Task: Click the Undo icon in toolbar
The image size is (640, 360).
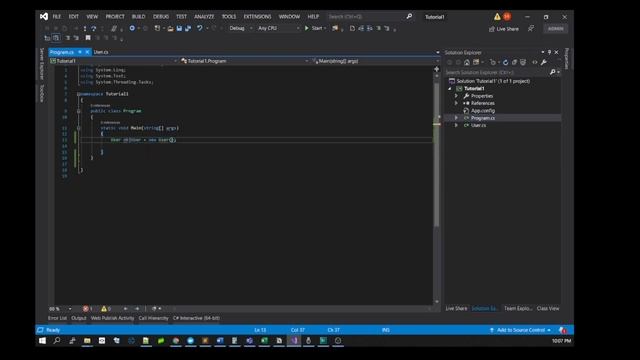Action: click(x=200, y=28)
